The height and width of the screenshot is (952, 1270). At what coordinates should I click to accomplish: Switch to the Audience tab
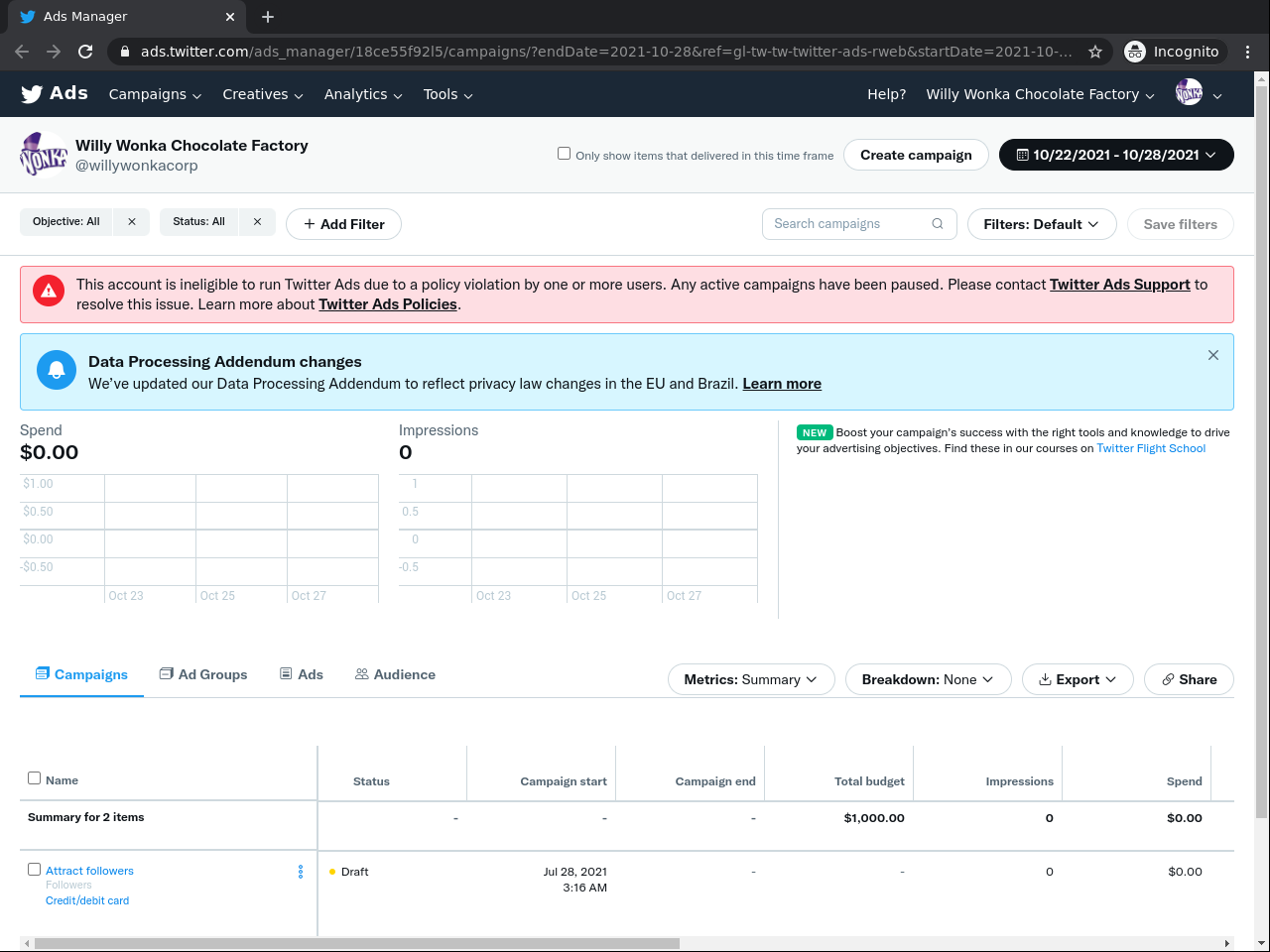[395, 674]
